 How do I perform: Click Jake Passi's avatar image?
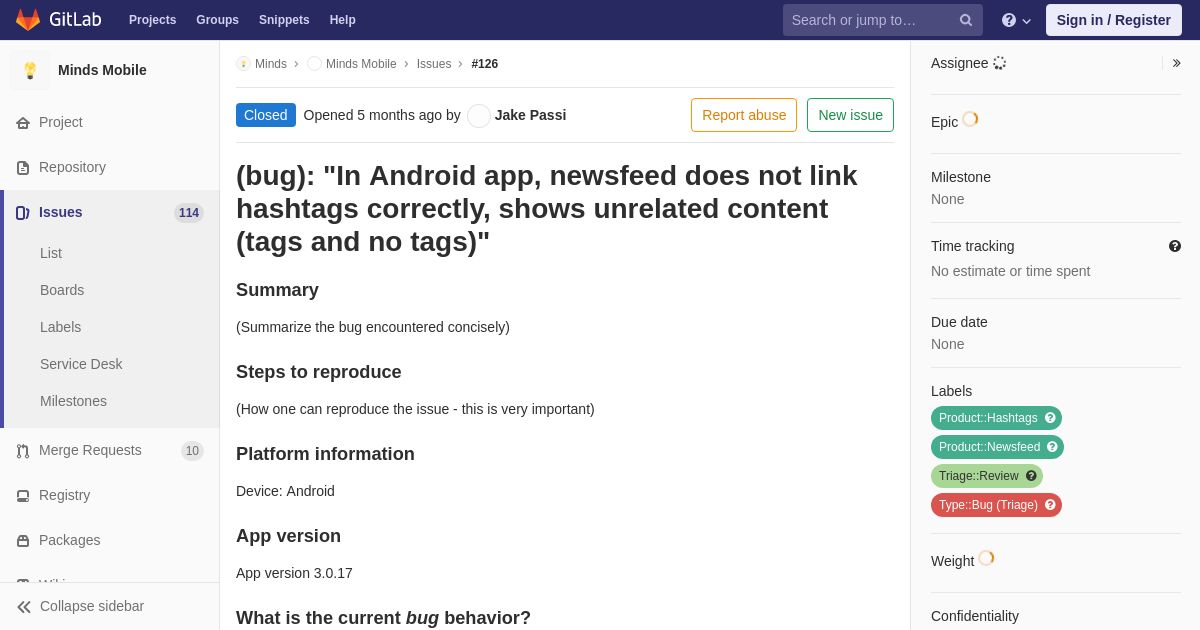coord(479,116)
